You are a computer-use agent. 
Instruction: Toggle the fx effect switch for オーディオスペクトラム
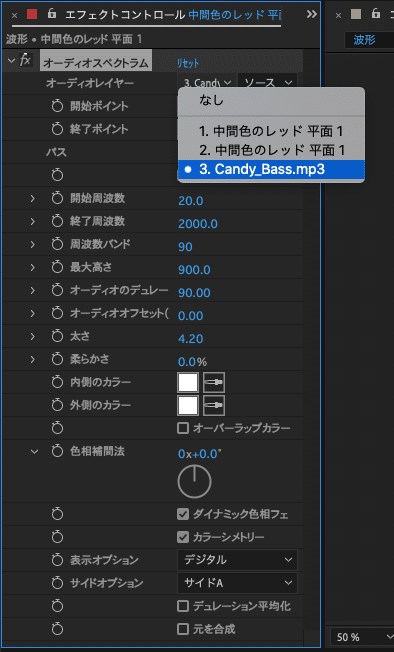25,60
